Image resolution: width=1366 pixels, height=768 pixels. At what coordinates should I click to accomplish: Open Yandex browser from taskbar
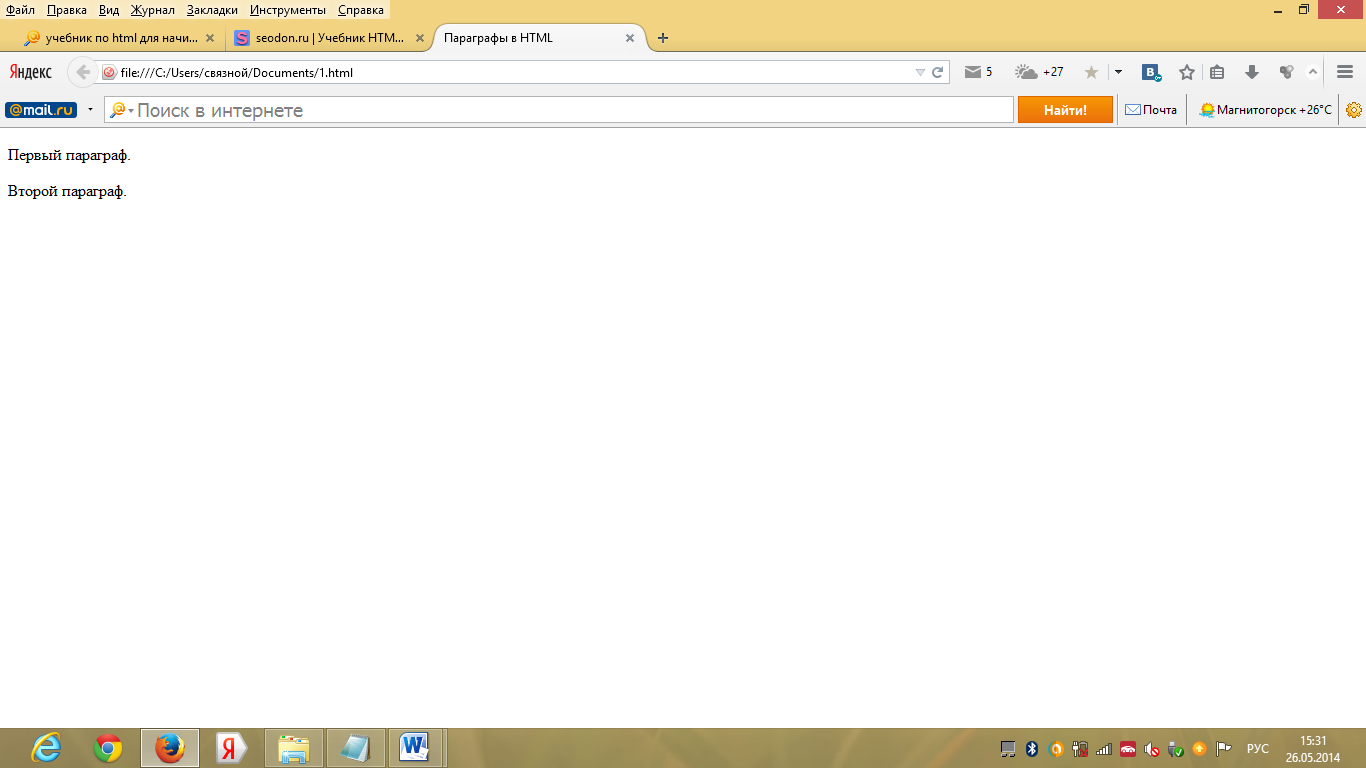pos(232,748)
